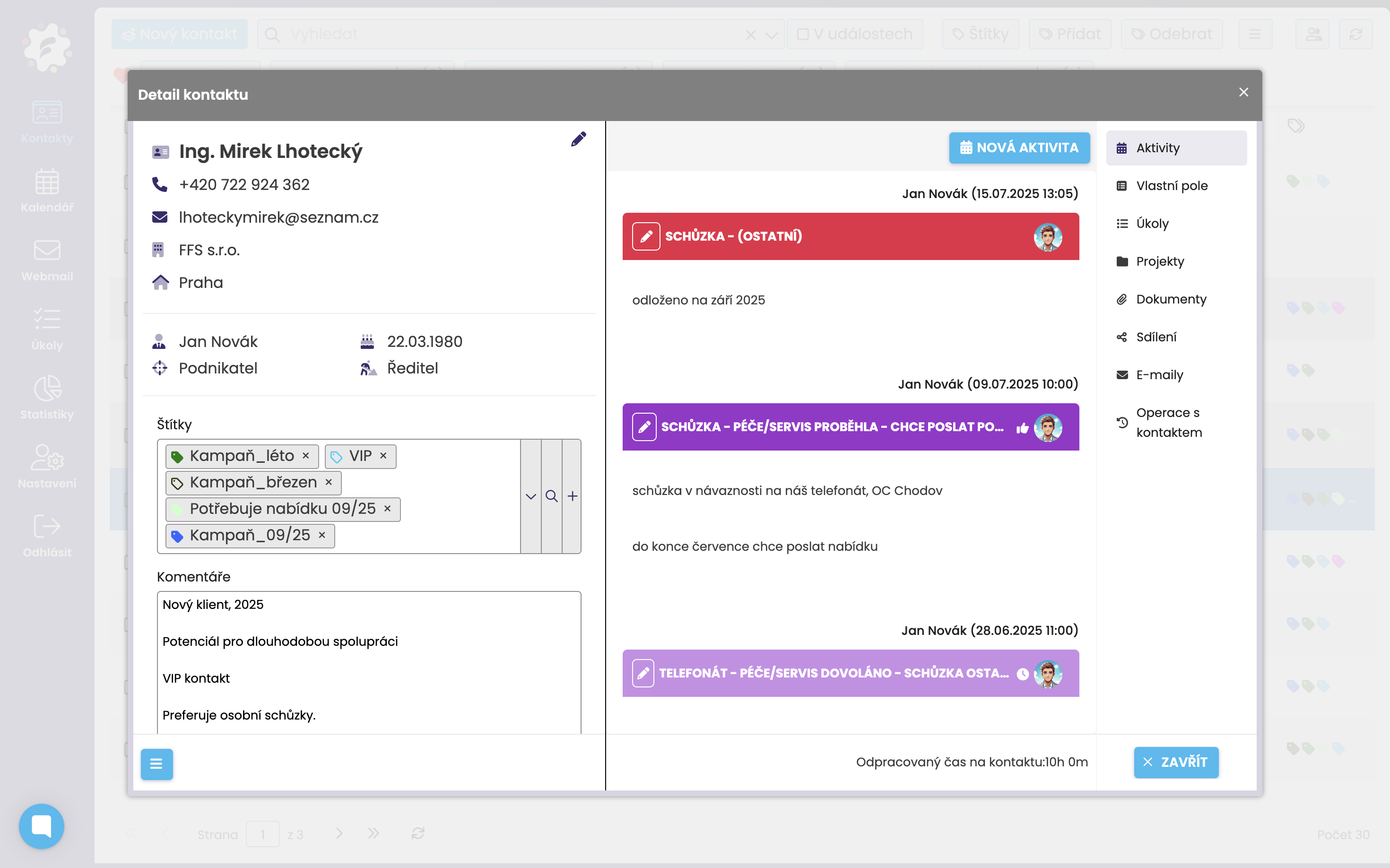Switch to the Dokumenty tab
The width and height of the screenshot is (1390, 868).
tap(1171, 299)
